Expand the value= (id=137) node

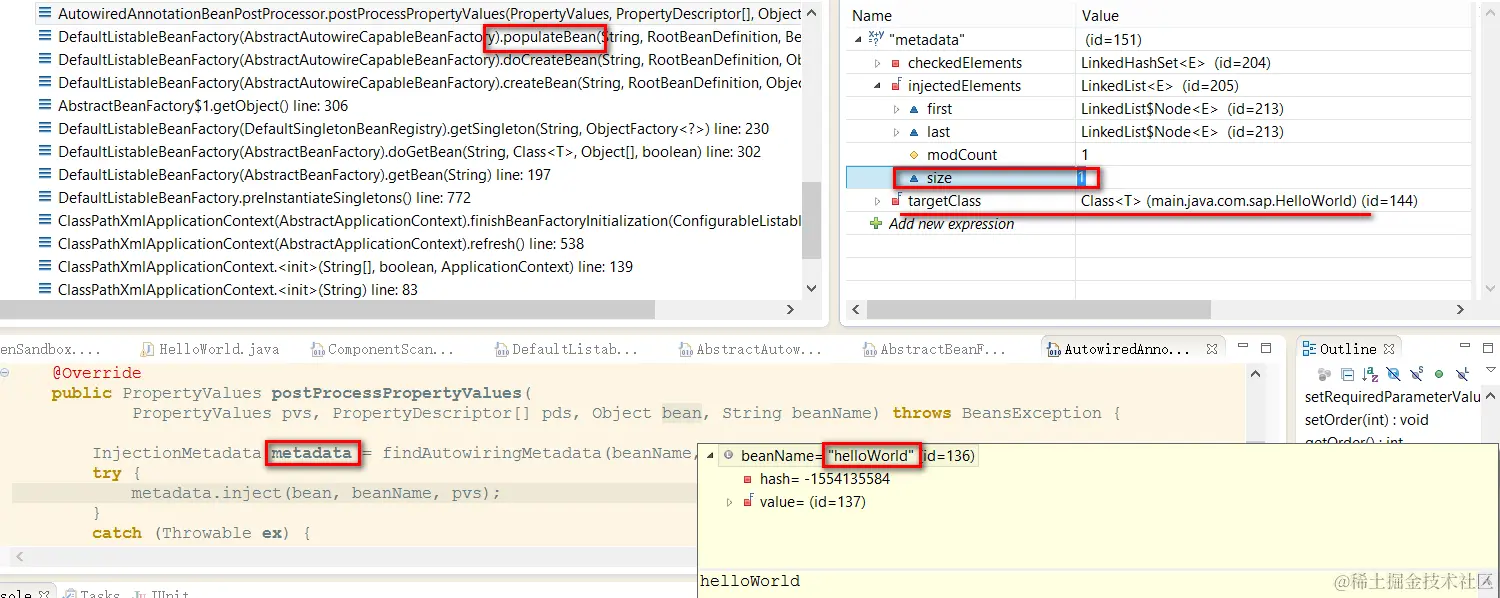click(x=729, y=502)
